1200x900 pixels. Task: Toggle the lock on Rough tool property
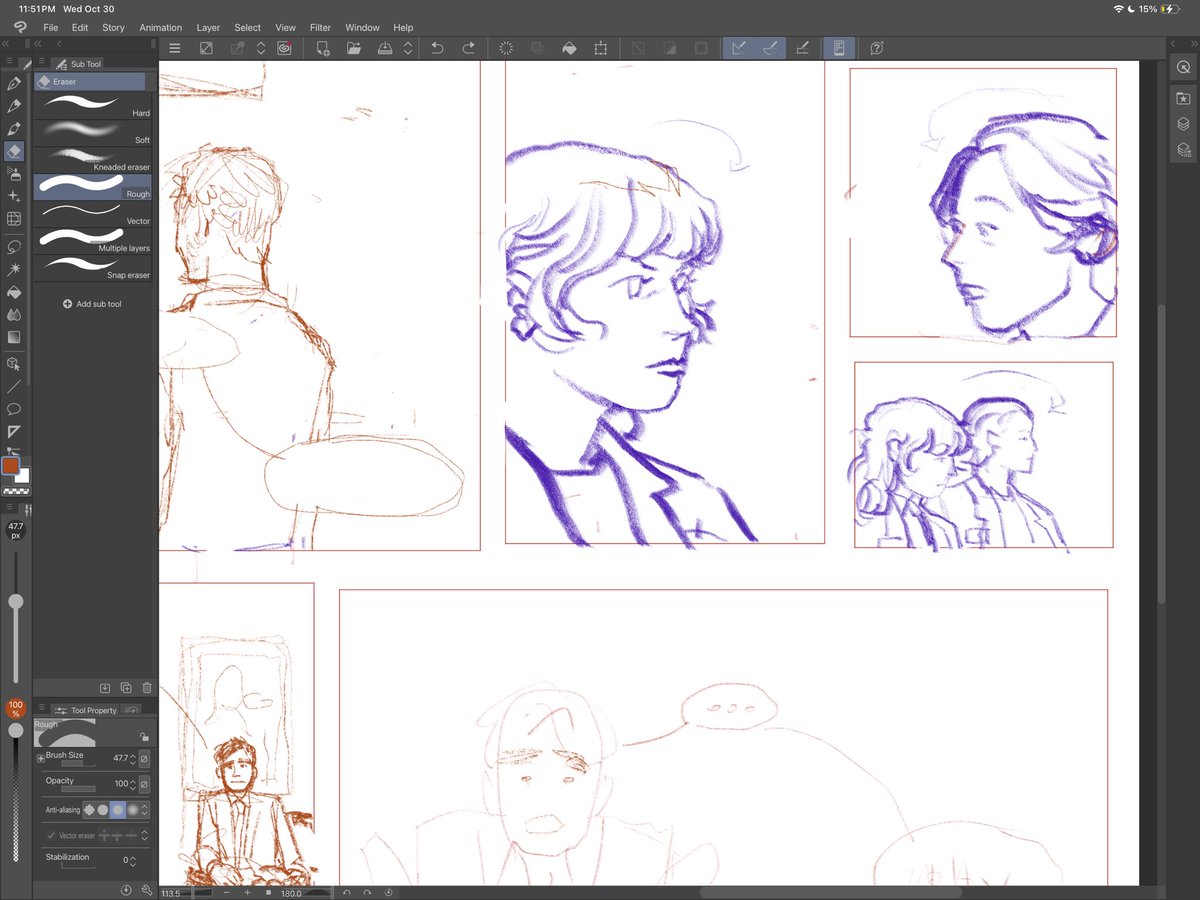pos(145,736)
